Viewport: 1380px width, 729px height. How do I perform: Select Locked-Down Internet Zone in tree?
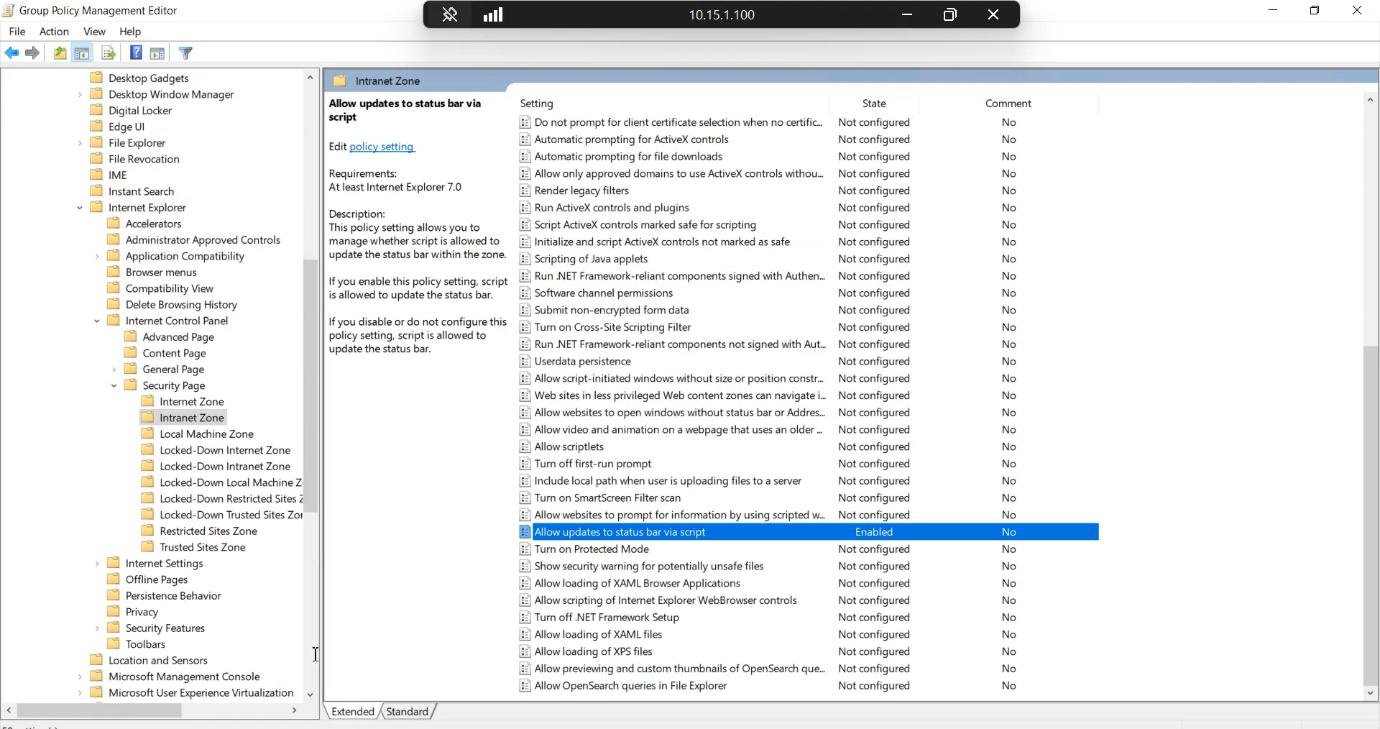(x=225, y=450)
